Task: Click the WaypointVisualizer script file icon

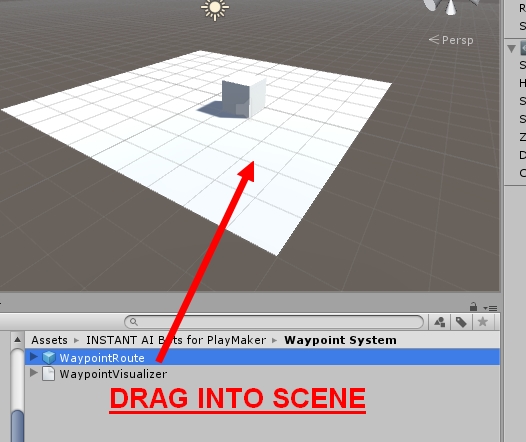Action: coord(49,374)
